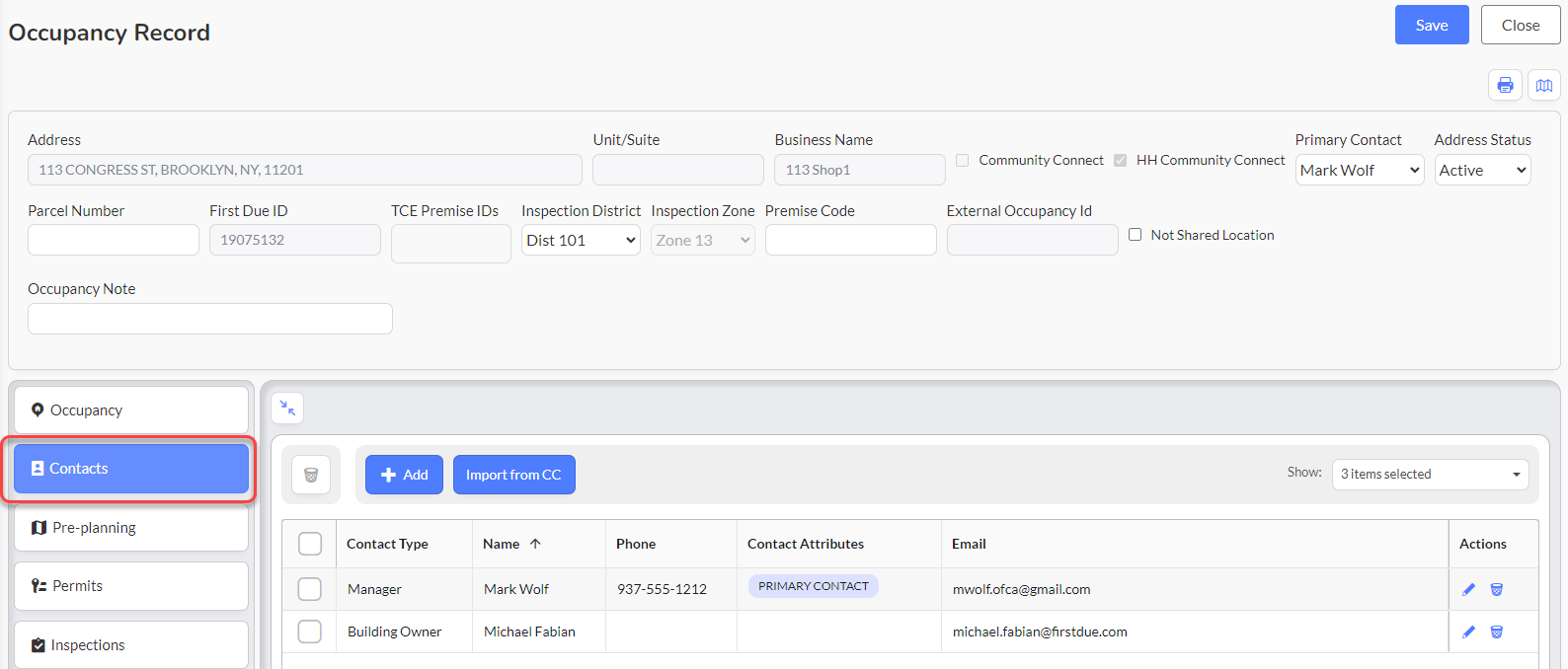Click Contact Type column header
This screenshot has height=669, width=1568.
(x=387, y=544)
